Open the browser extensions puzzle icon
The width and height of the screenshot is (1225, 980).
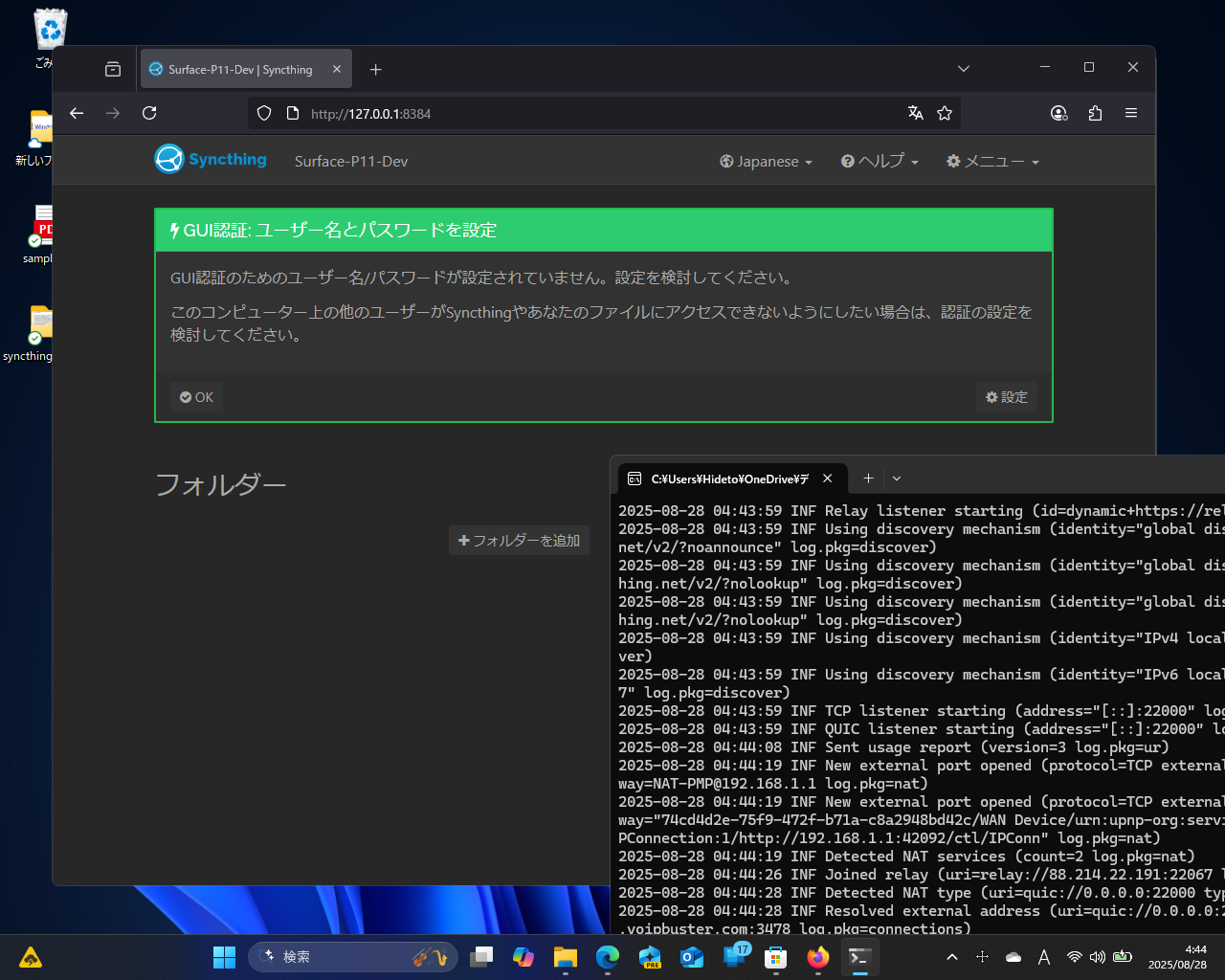pos(1095,113)
